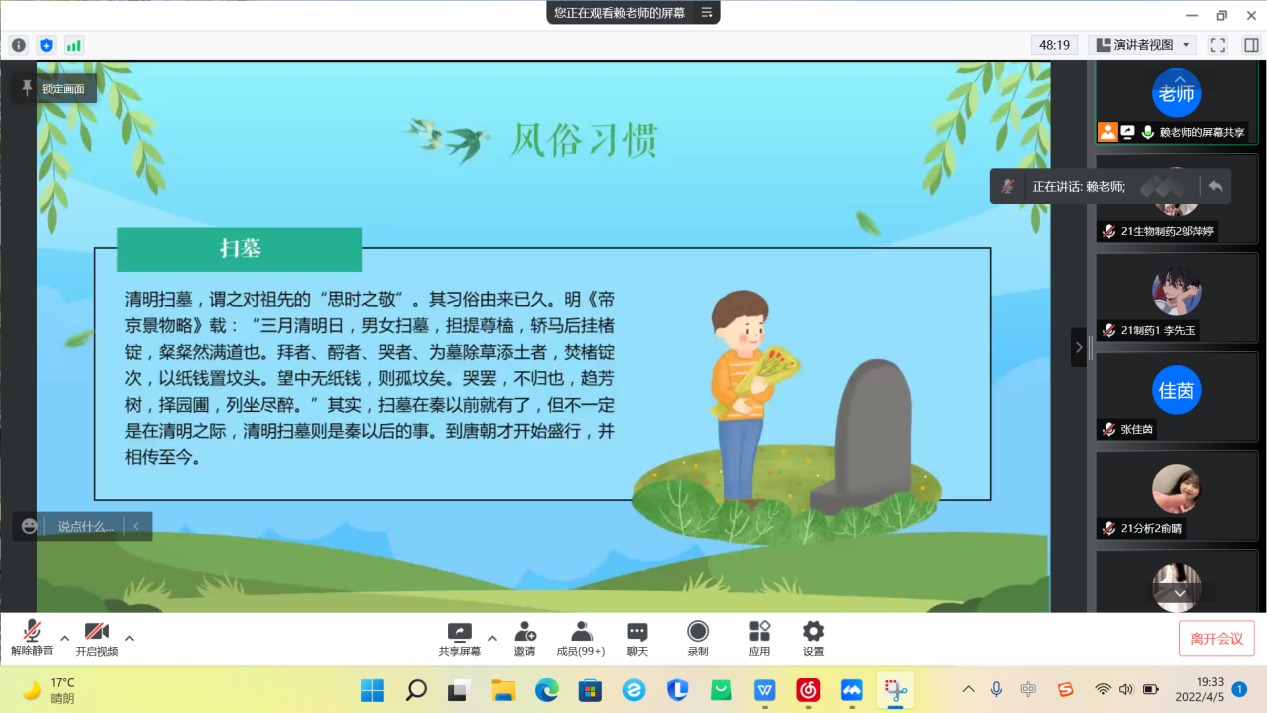Image resolution: width=1267 pixels, height=713 pixels.
Task: Enter full screen mode
Action: click(x=1217, y=45)
